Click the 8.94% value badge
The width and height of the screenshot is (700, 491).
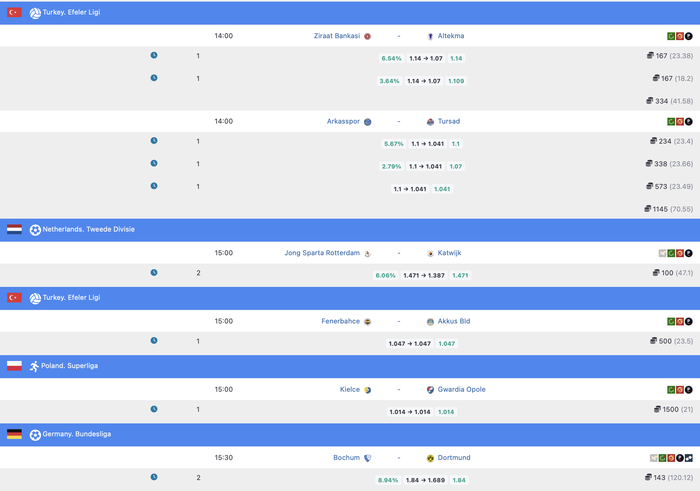(388, 480)
